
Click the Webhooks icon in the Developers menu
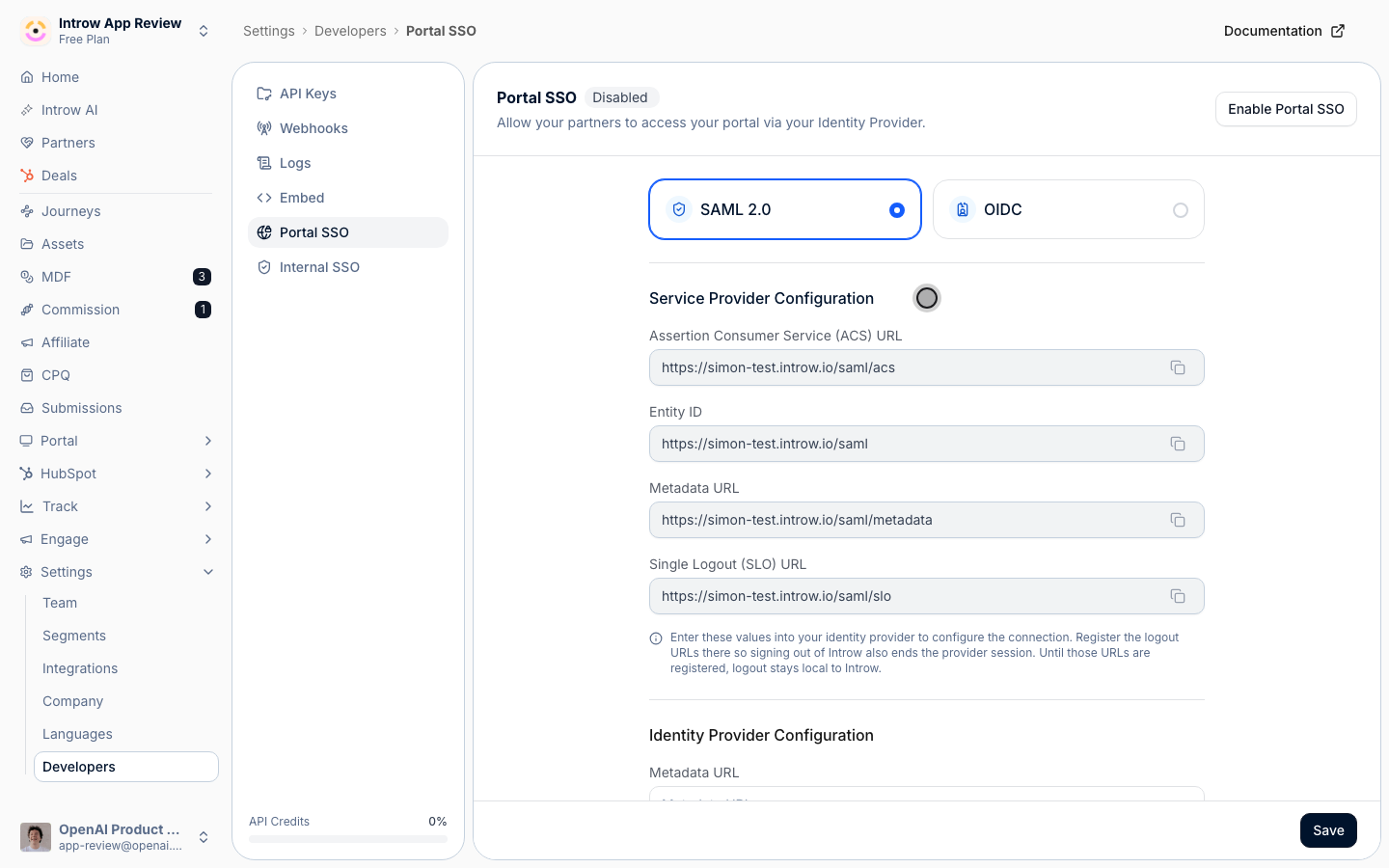[264, 128]
